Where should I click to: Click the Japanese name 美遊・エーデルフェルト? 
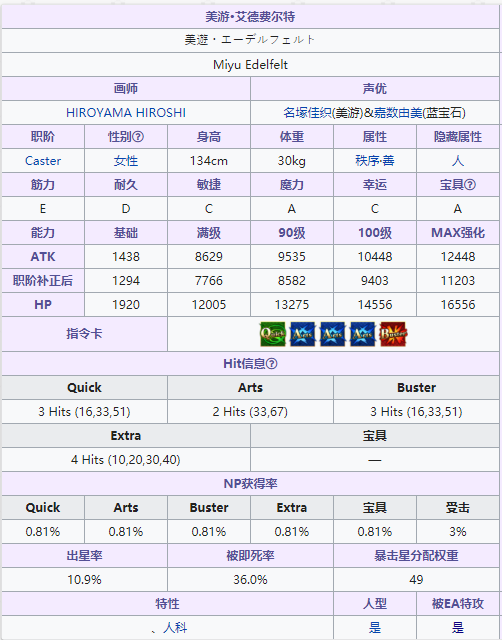250,40
